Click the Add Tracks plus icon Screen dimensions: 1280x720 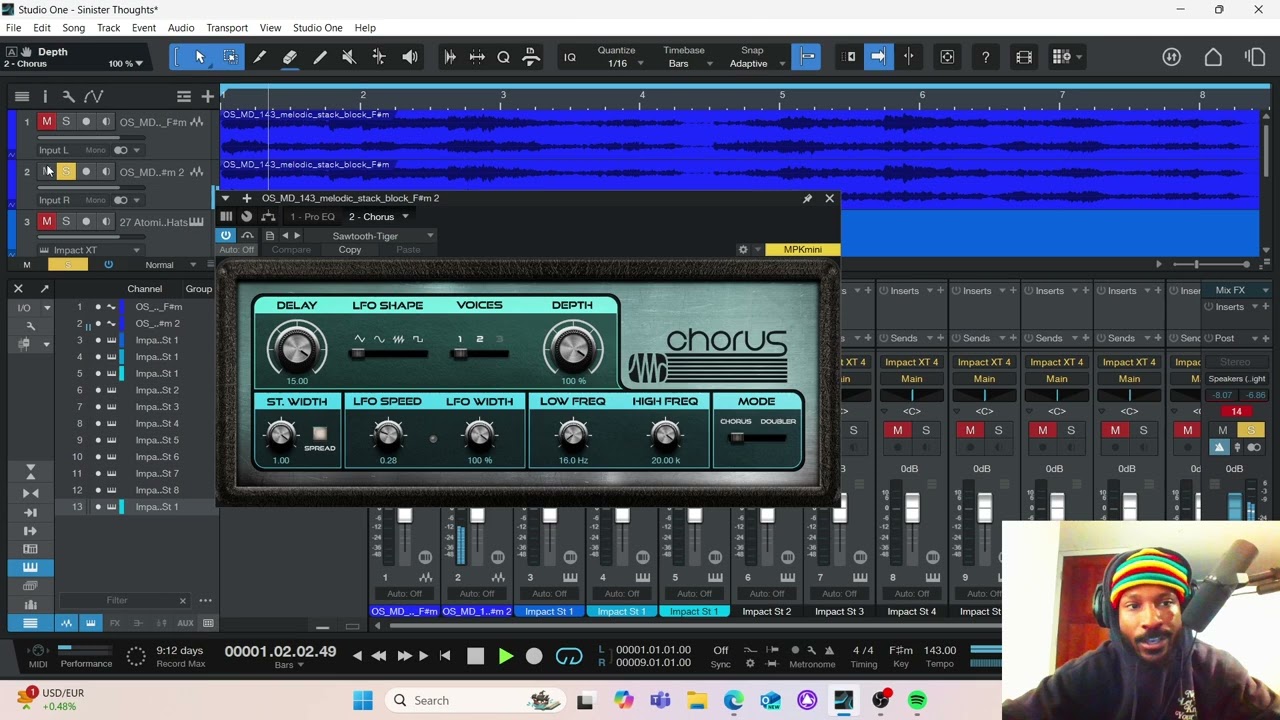(208, 96)
